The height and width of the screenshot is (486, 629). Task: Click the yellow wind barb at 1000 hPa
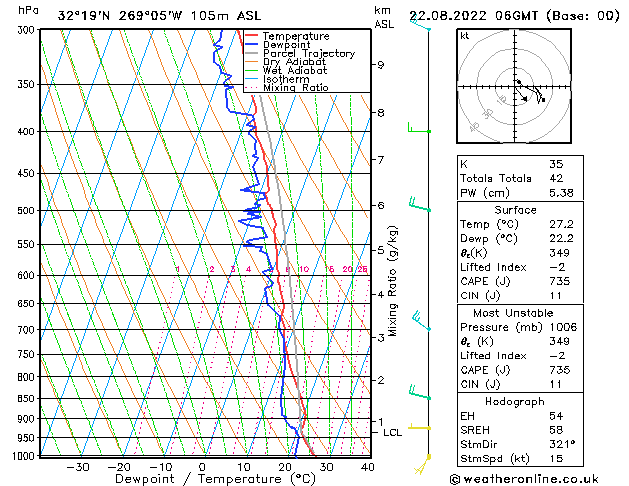click(x=422, y=464)
